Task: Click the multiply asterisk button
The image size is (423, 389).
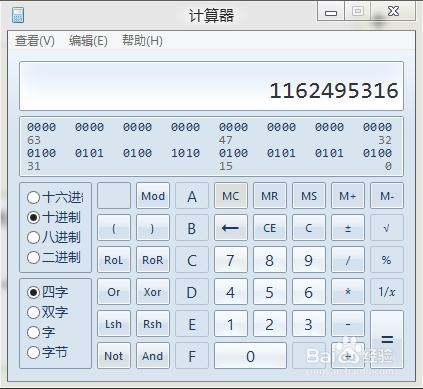Action: pyautogui.click(x=348, y=292)
